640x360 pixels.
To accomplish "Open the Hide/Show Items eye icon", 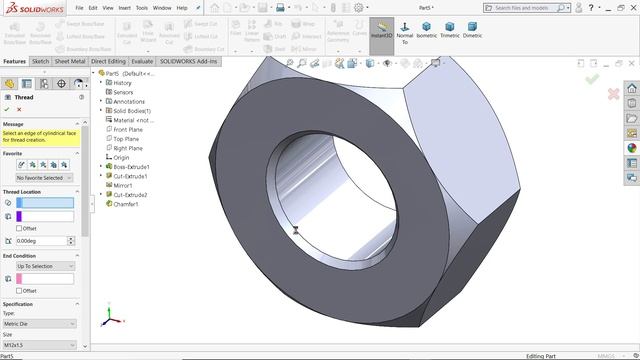I will coord(387,63).
